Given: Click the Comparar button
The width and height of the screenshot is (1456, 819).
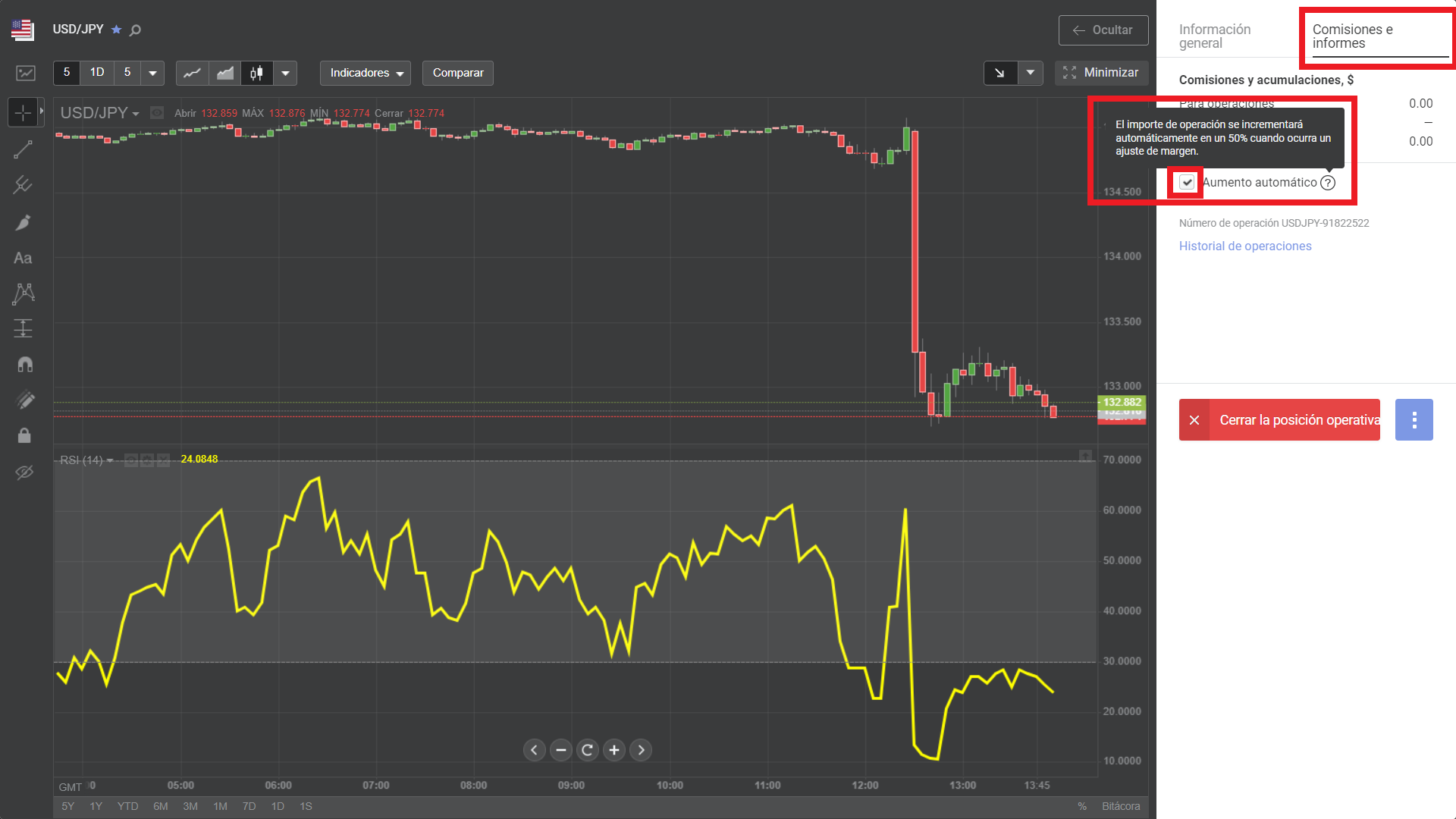Looking at the screenshot, I should [457, 73].
